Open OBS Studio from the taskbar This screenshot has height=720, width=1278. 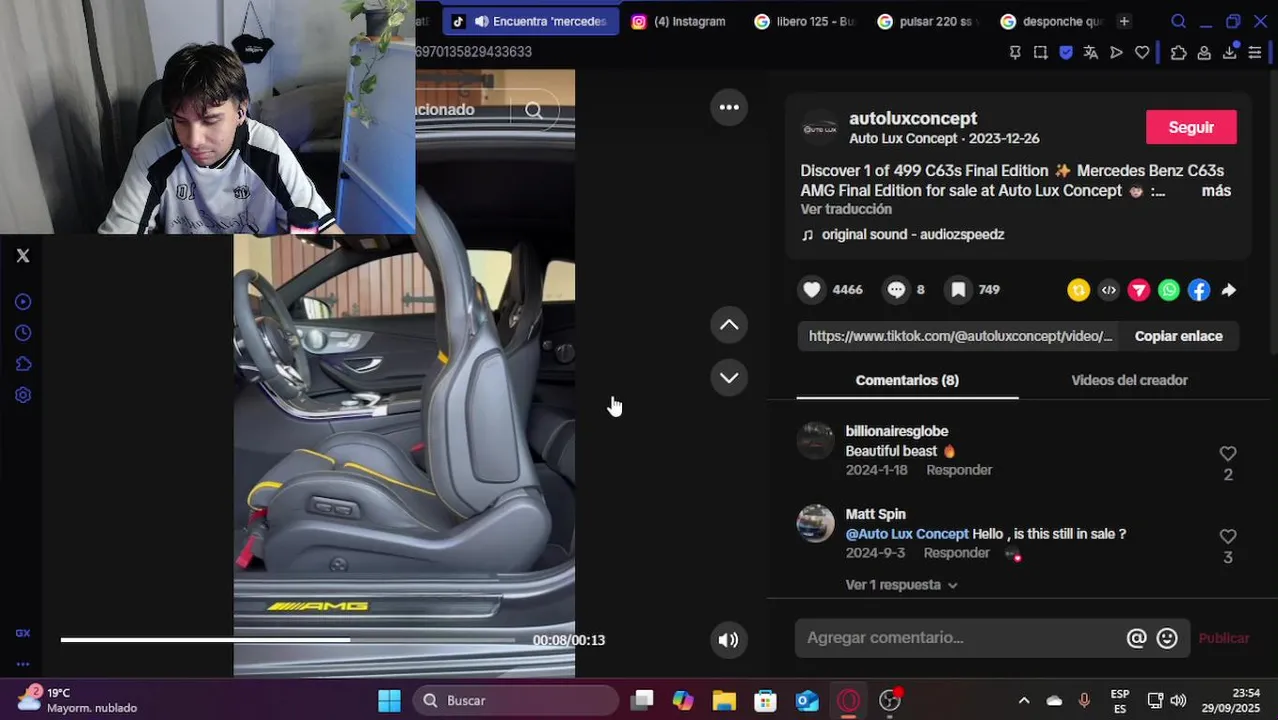889,701
